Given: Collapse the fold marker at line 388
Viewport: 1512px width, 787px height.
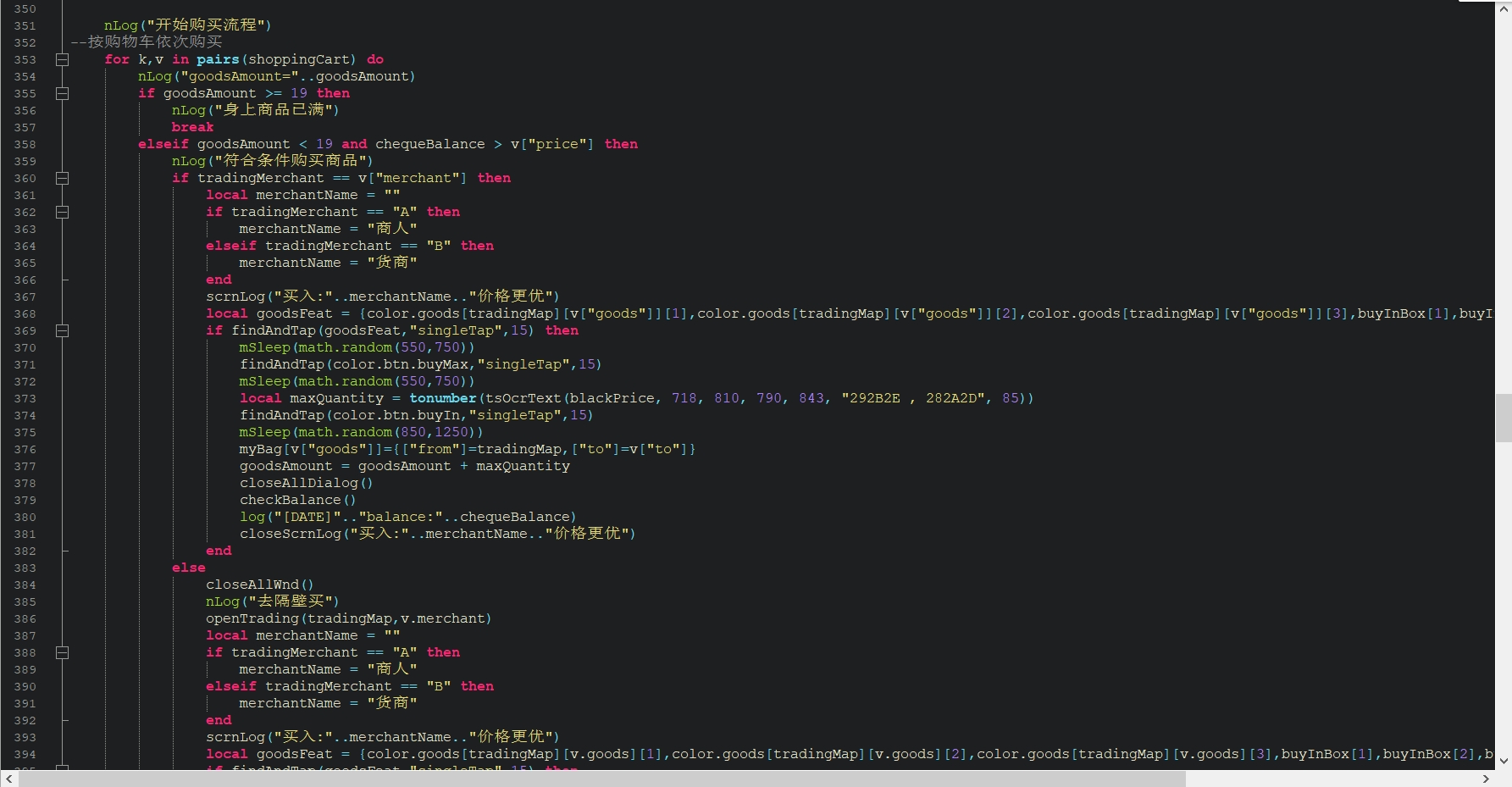Looking at the screenshot, I should tap(62, 652).
